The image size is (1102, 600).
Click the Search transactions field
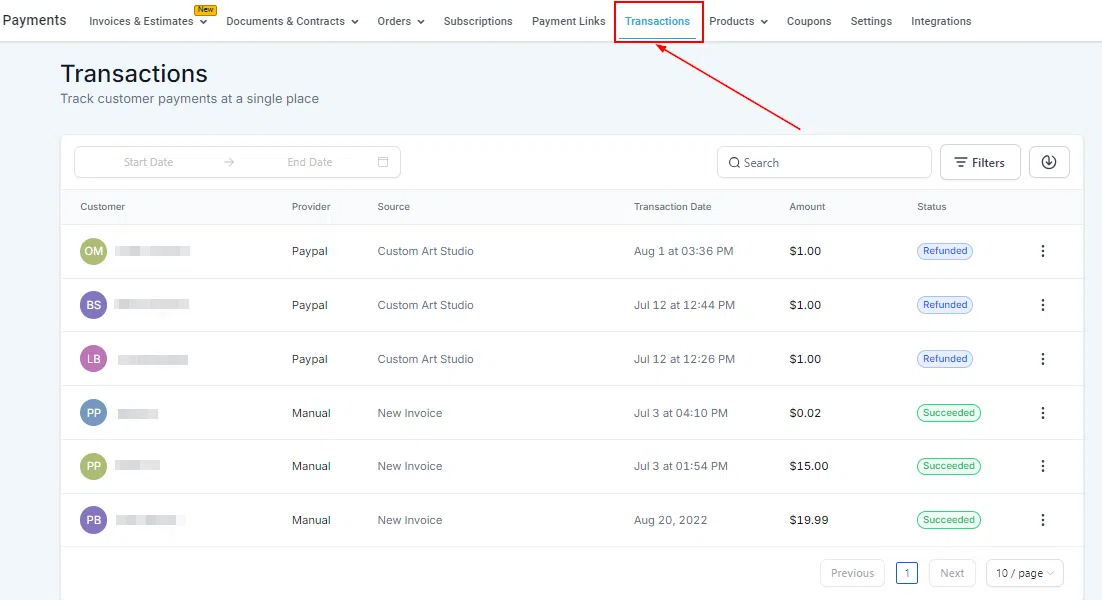824,162
